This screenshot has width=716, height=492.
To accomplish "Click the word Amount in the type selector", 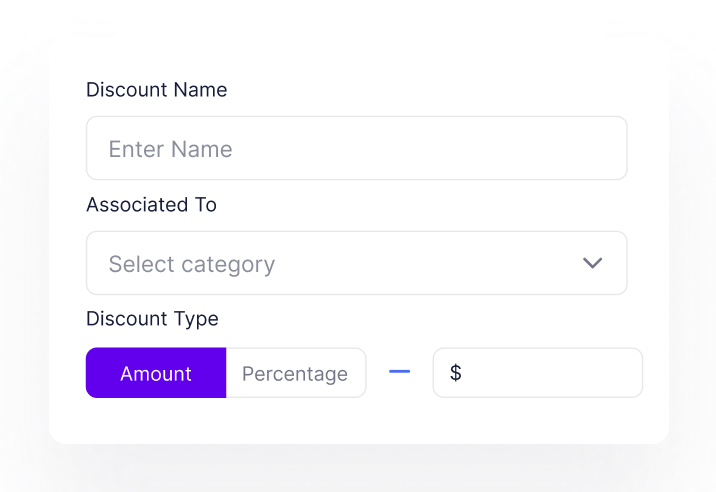I will [156, 374].
